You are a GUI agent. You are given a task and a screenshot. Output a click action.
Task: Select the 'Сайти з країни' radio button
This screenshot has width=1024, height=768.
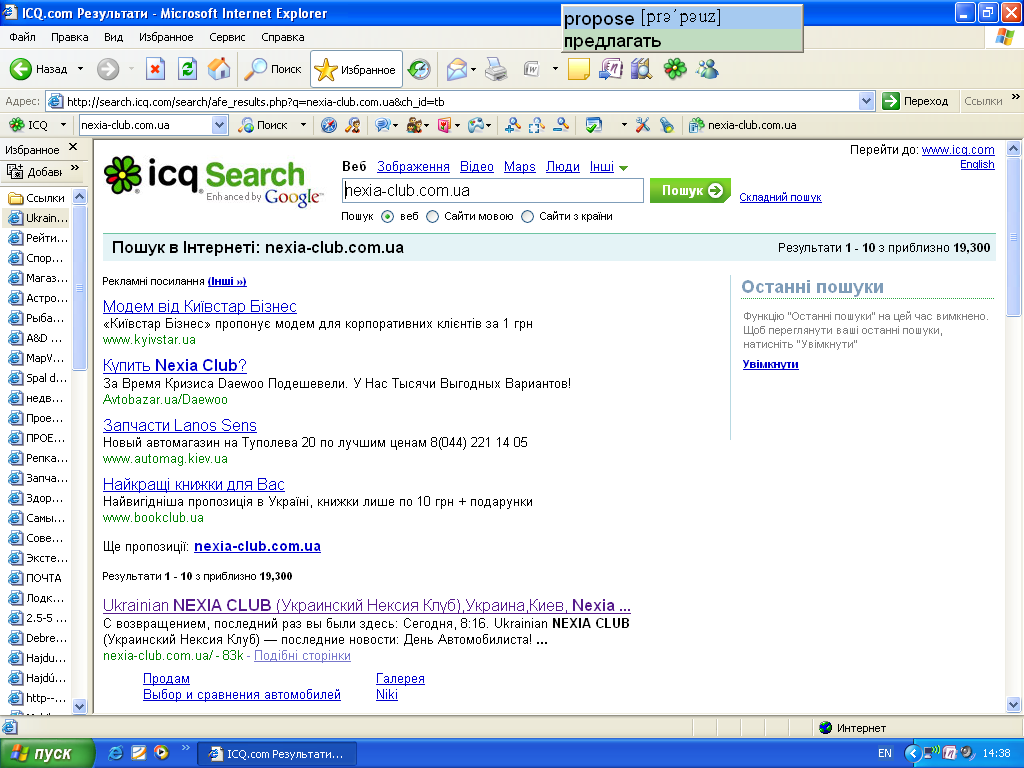pyautogui.click(x=527, y=216)
